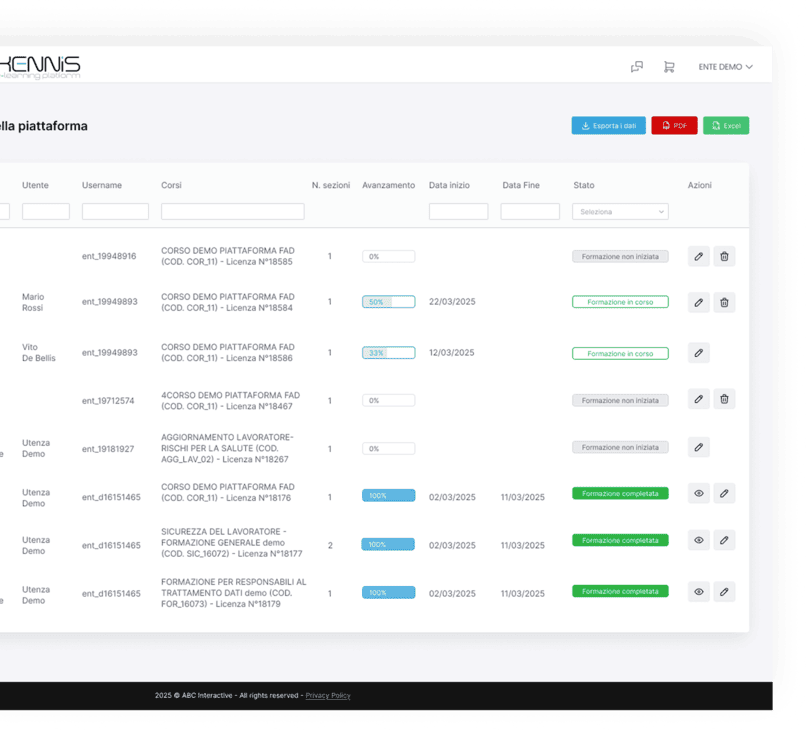Image resolution: width=806 pixels, height=731 pixels.
Task: Open the chat messages icon in header
Action: (x=637, y=67)
